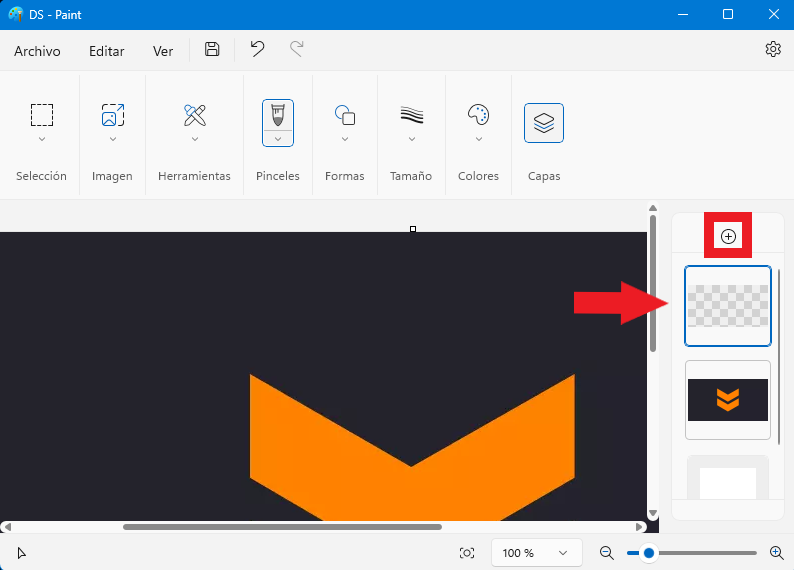794x570 pixels.
Task: Open the 100 % zoom level combo box
Action: coord(536,553)
